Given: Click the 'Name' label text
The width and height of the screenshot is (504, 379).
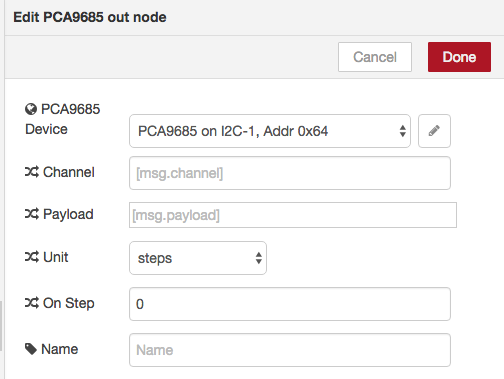Looking at the screenshot, I should coord(60,349).
